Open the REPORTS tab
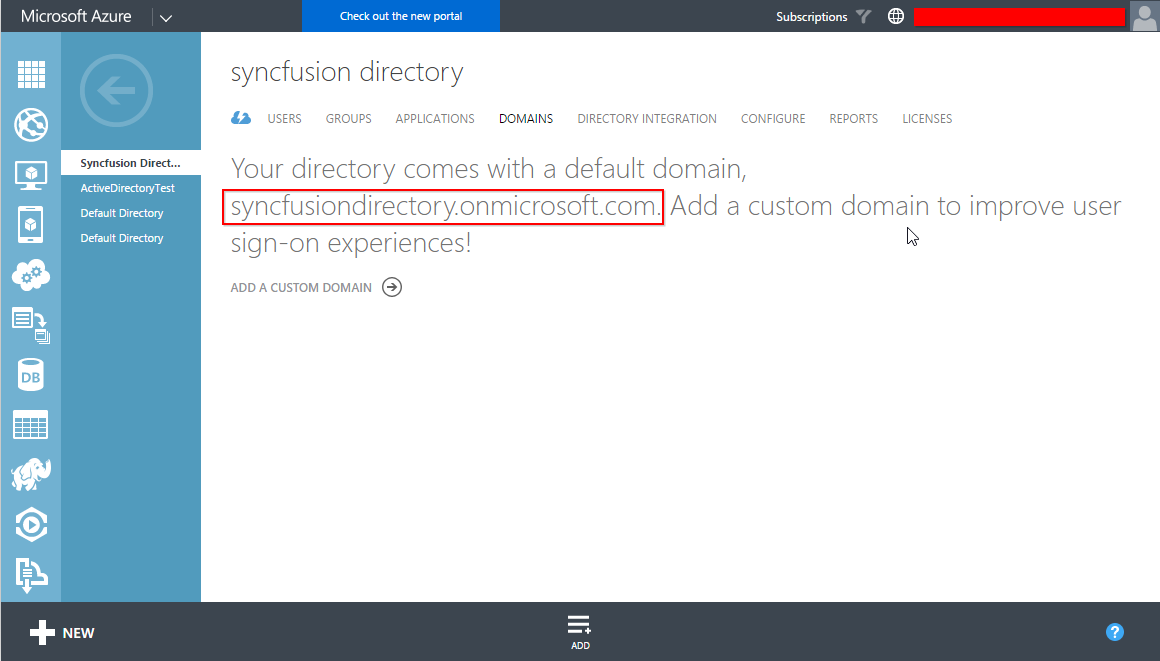This screenshot has width=1160, height=661. click(x=854, y=118)
